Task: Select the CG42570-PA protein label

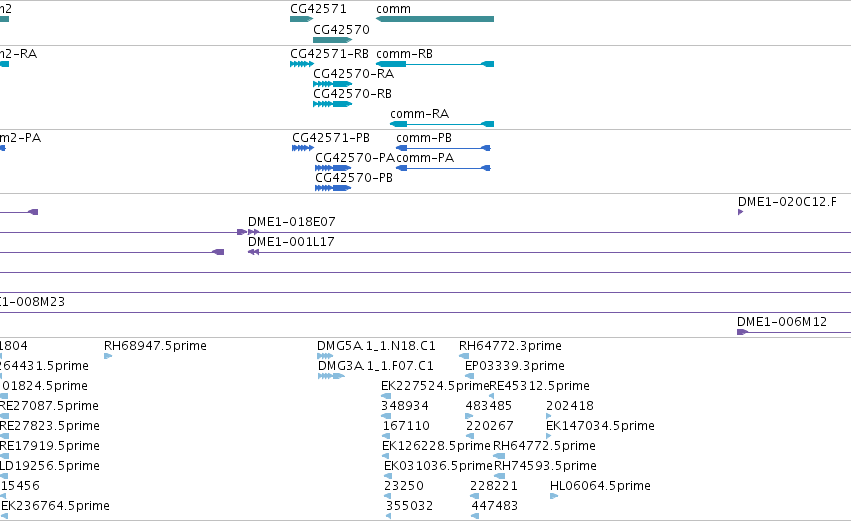Action: pyautogui.click(x=355, y=158)
